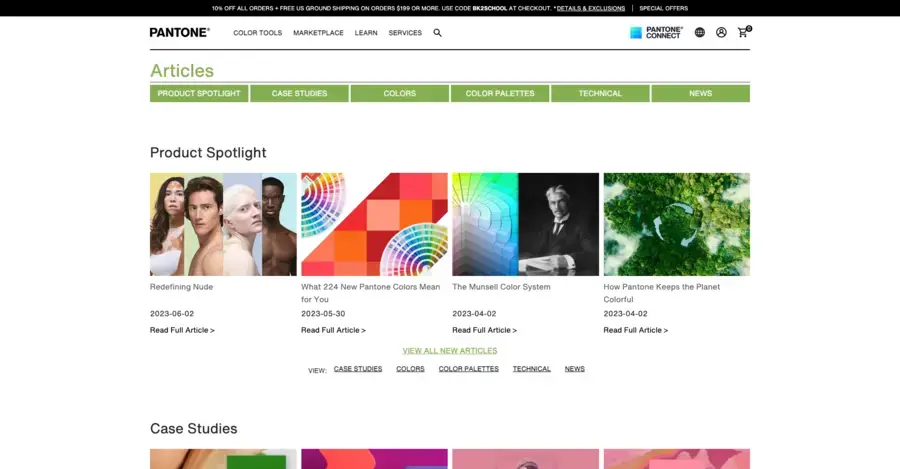Click the search magnifier icon

pos(437,33)
